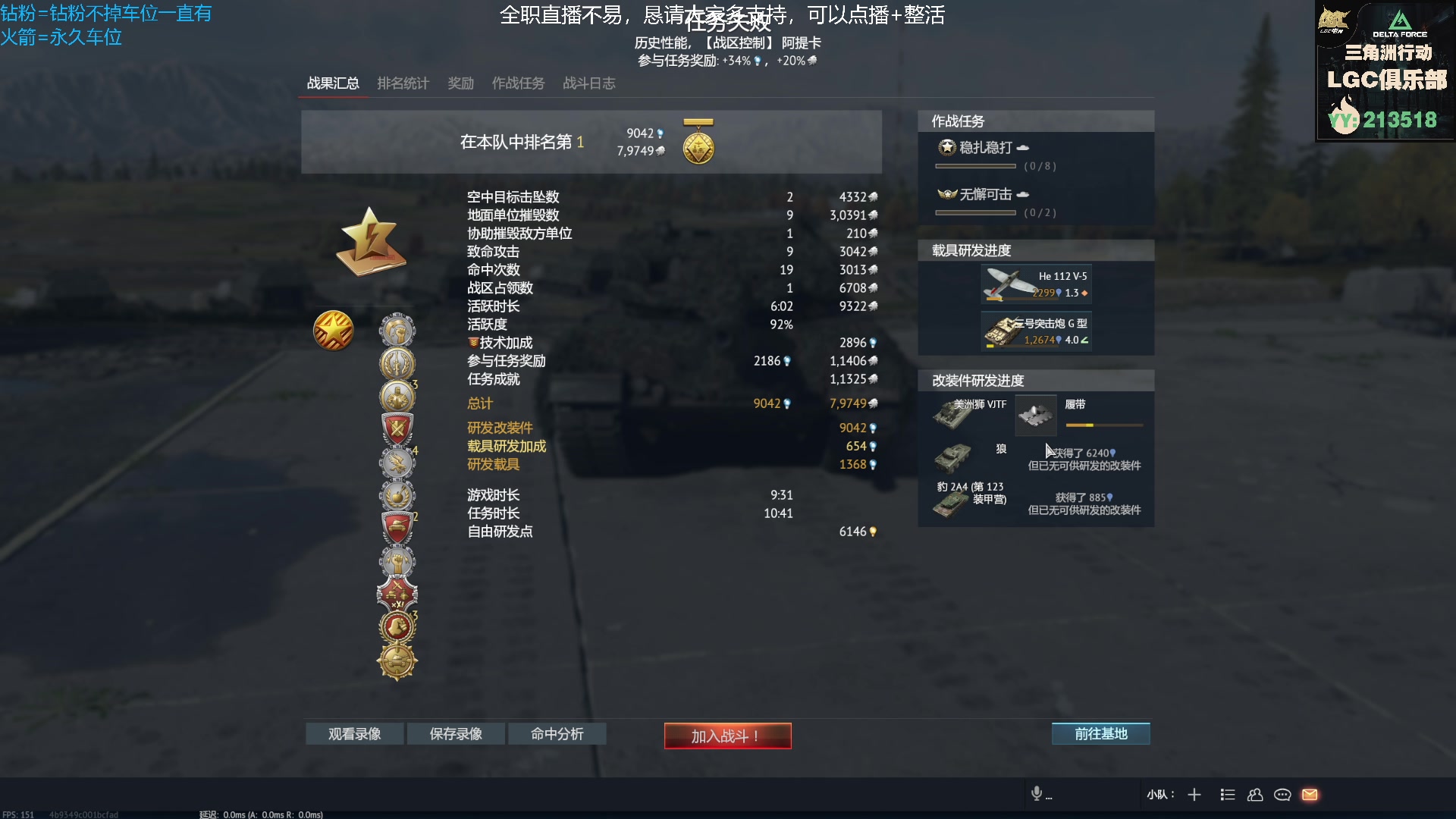Click 观看录像 watch replay button
The width and height of the screenshot is (1456, 819).
pyautogui.click(x=354, y=733)
